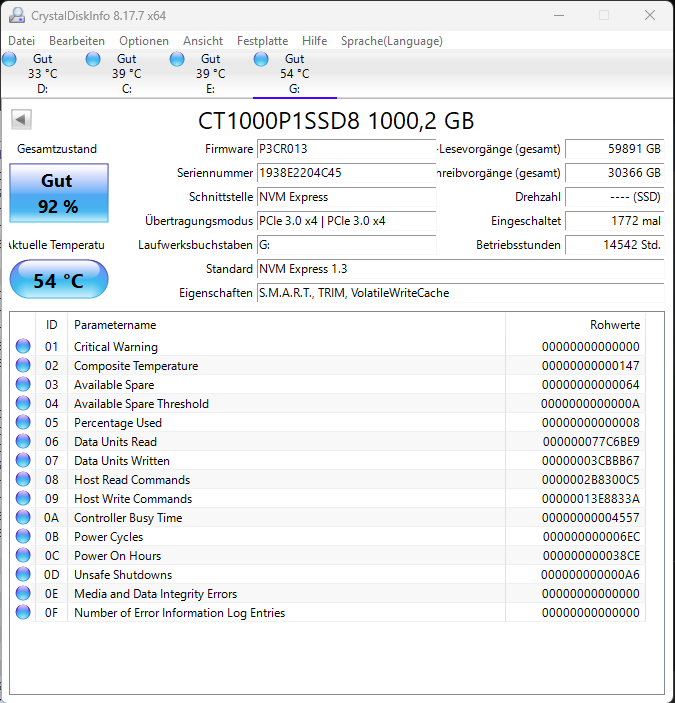Open the Ansicht menu
The width and height of the screenshot is (675, 703).
203,41
